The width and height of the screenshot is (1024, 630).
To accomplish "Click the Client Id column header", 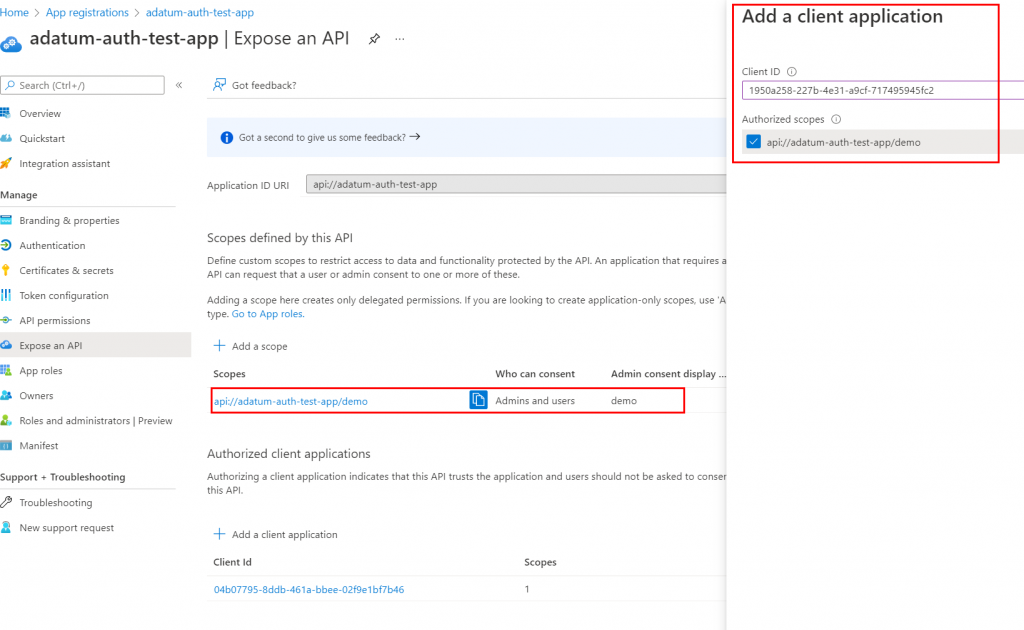I will click(232, 562).
